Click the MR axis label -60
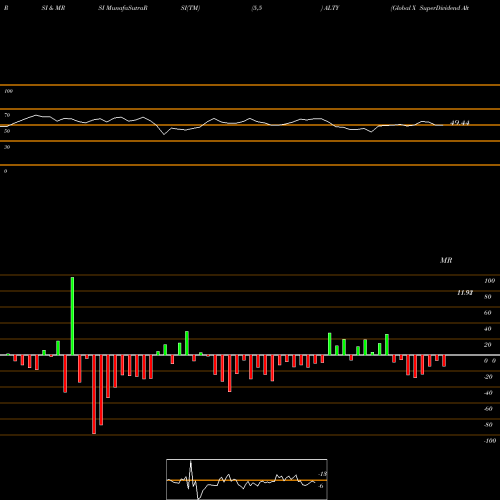 point(488,409)
